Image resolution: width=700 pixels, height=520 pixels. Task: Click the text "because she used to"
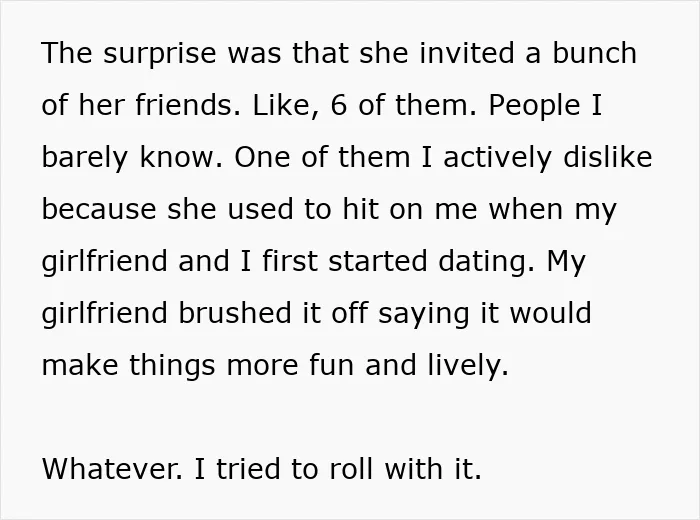coord(187,209)
